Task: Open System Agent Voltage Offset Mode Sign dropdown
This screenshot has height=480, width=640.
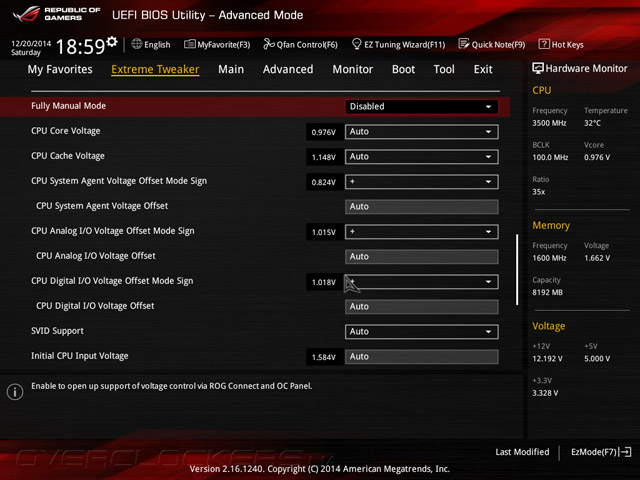Action: pyautogui.click(x=422, y=182)
